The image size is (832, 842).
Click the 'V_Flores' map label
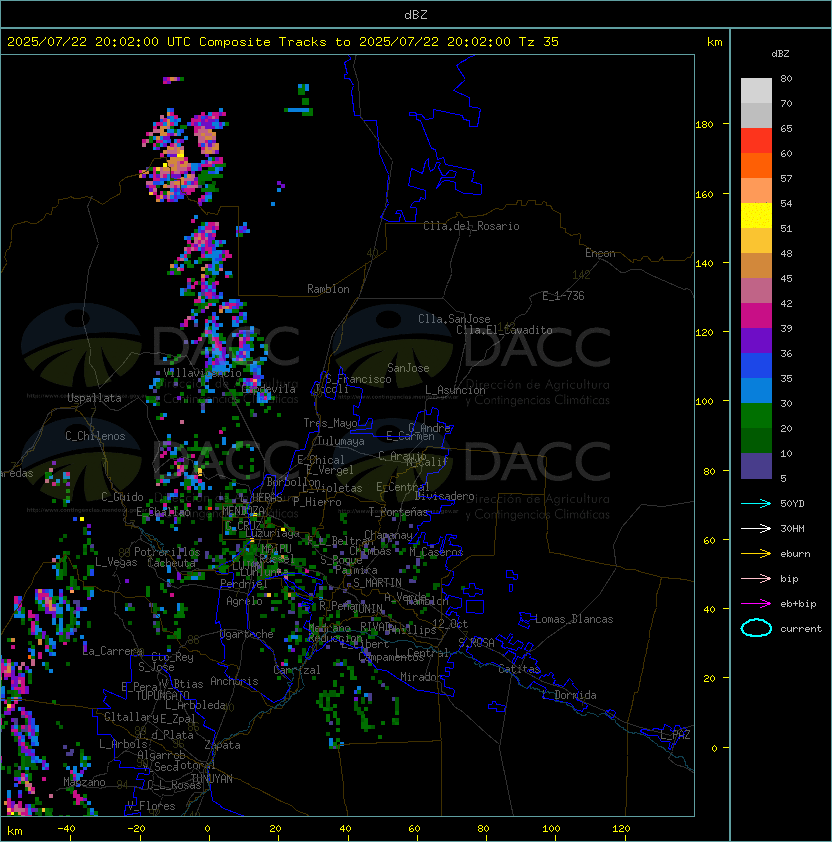click(151, 806)
